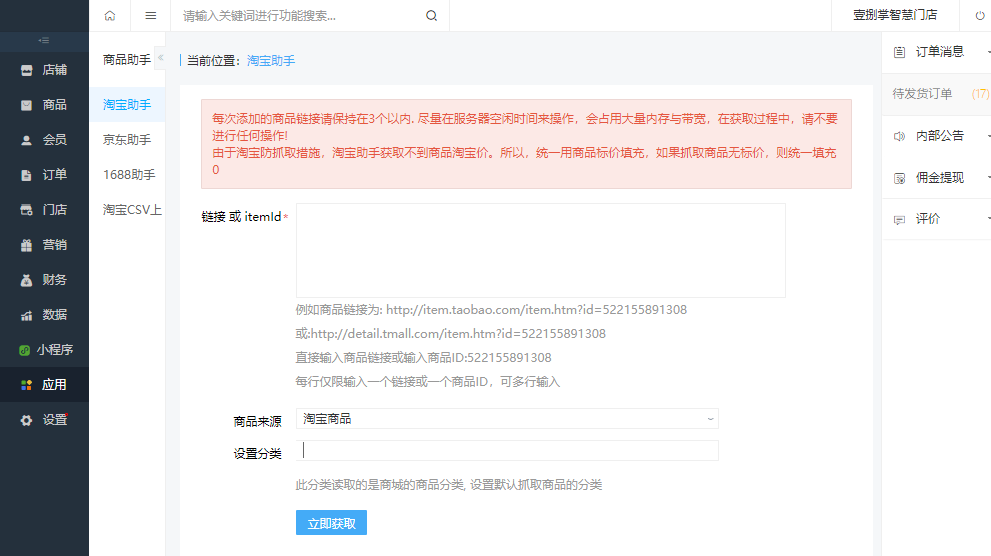Click the 壹捌掌智慧门店 title

coord(895,15)
